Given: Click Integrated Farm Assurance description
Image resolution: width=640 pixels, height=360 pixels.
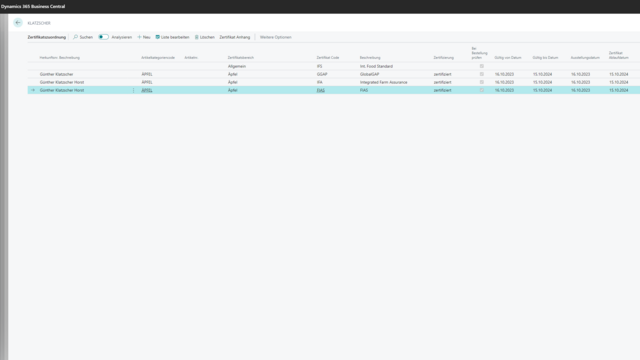Looking at the screenshot, I should coord(384,82).
